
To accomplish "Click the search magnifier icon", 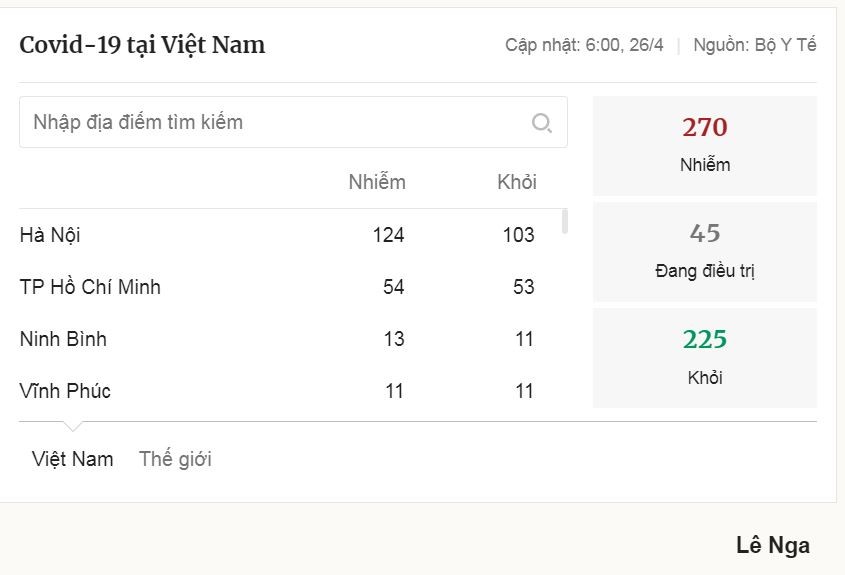I will tap(542, 123).
